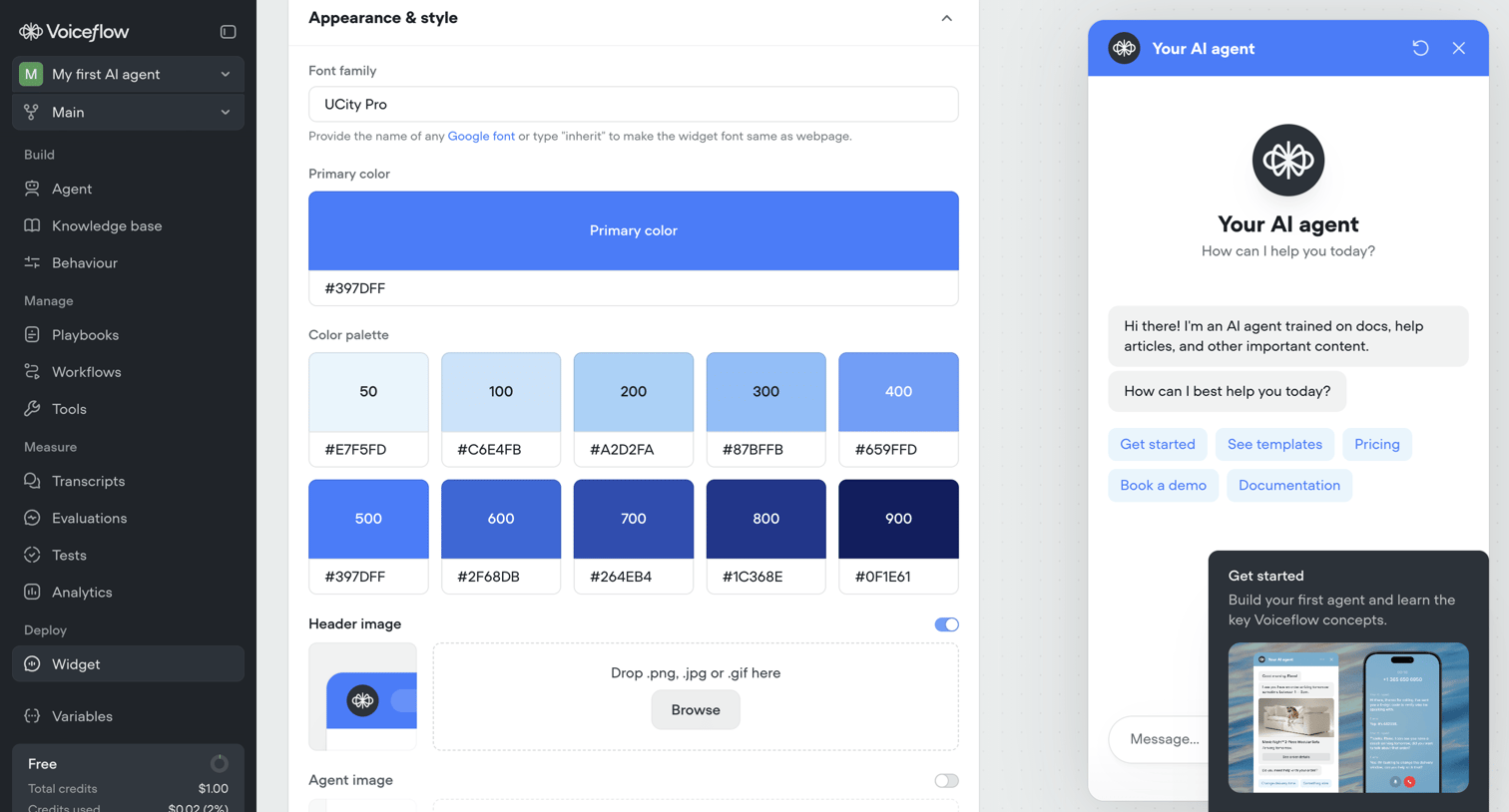Click the credits usage ring icon

[219, 764]
